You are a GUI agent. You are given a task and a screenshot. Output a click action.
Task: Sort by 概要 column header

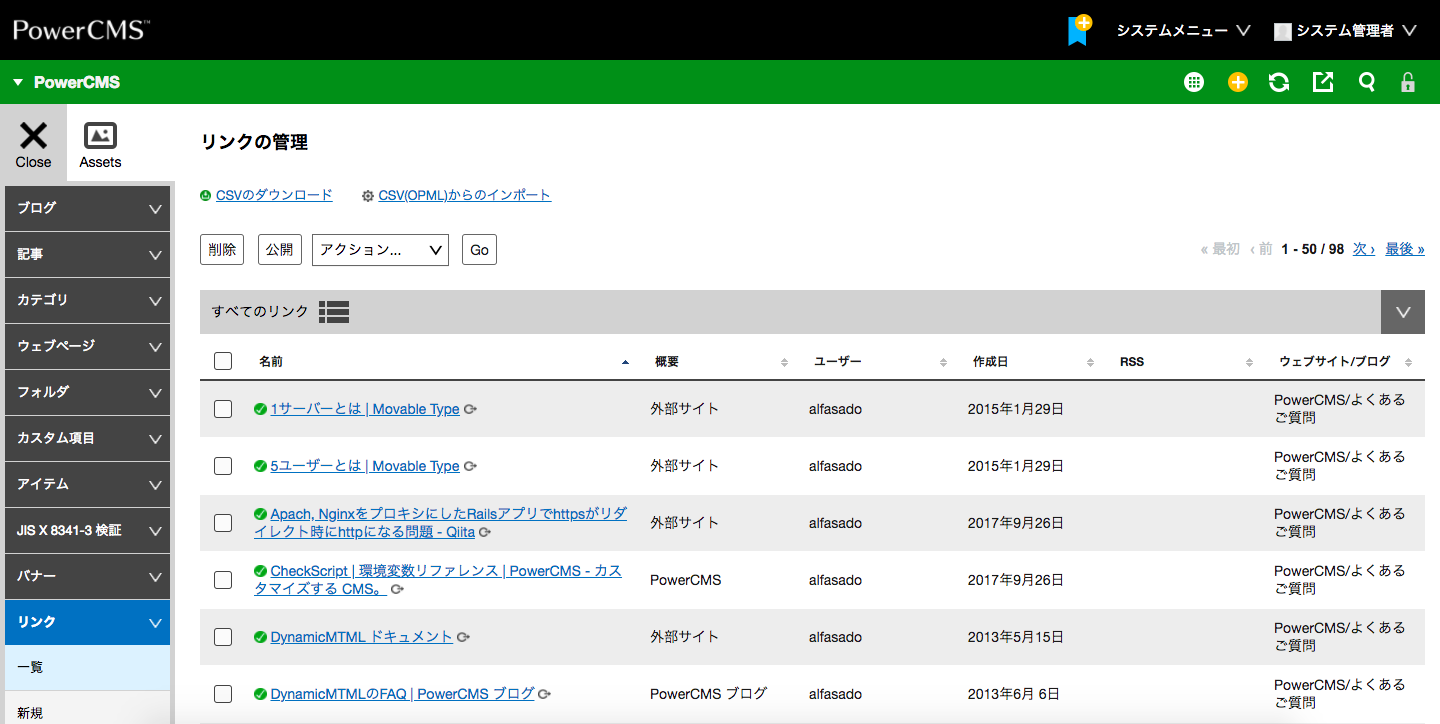coord(667,362)
